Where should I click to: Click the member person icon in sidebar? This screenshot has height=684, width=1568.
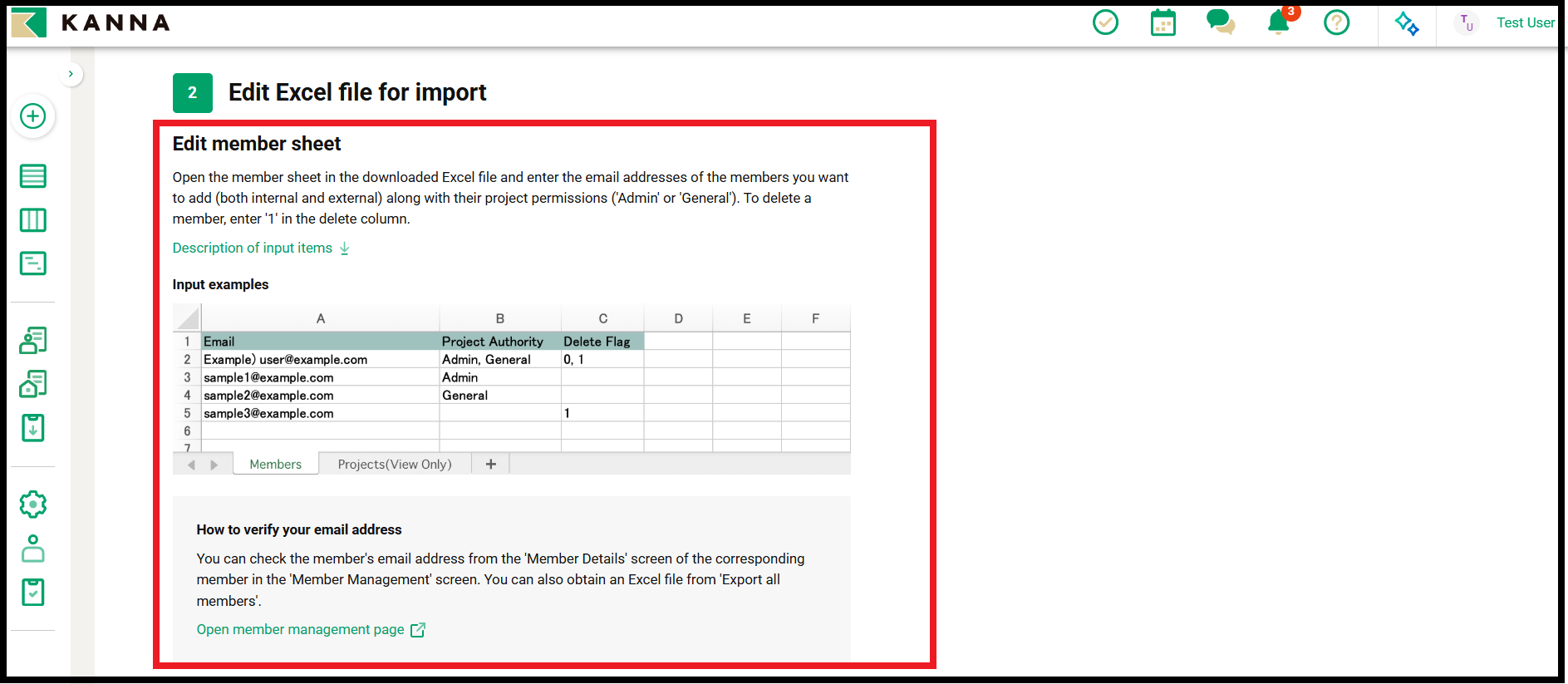coord(33,549)
